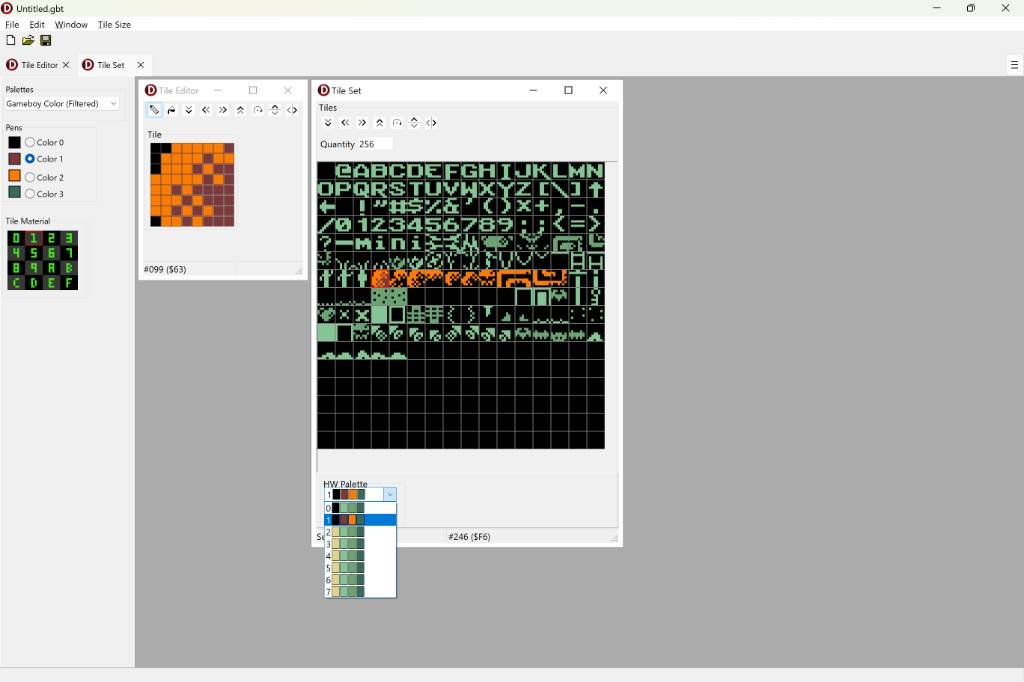1024x682 pixels.
Task: Flip tiles vertically in Tile Set toolbar
Action: tap(414, 122)
